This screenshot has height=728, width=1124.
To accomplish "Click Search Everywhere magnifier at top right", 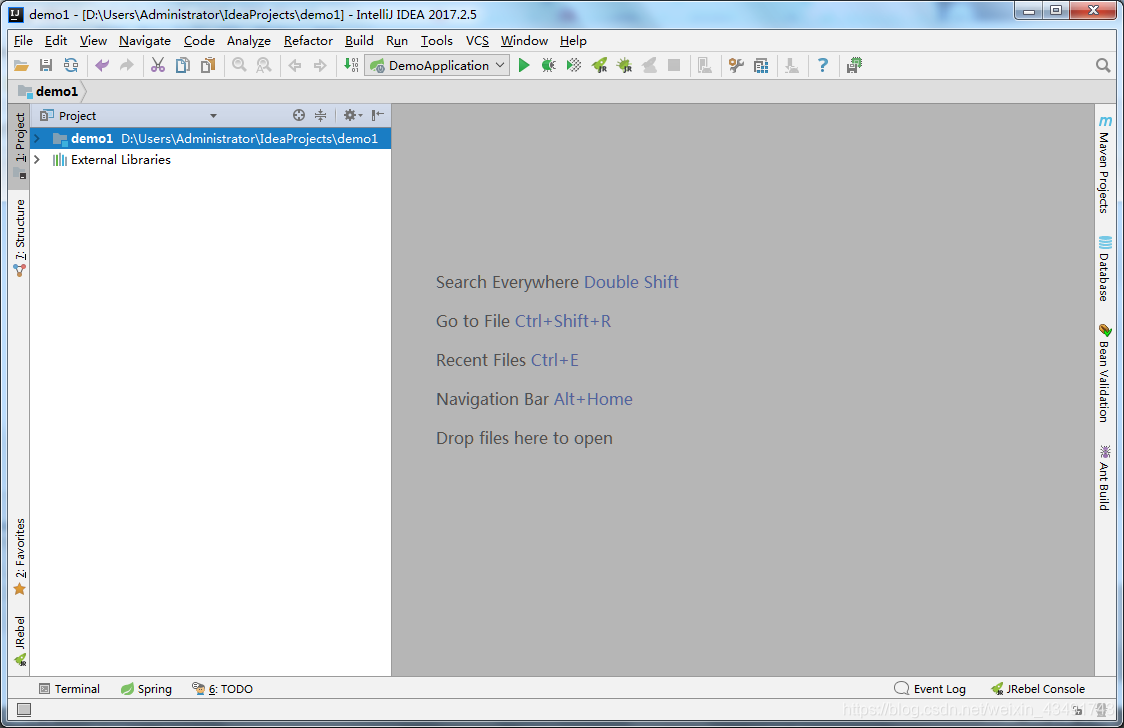I will (1103, 66).
